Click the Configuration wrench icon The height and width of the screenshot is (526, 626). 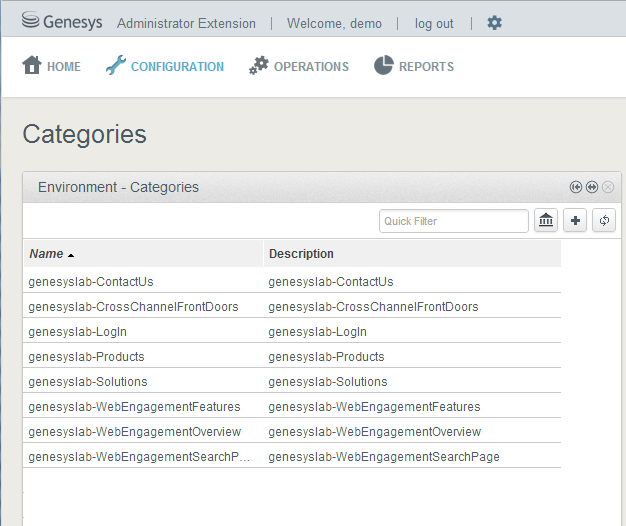116,65
